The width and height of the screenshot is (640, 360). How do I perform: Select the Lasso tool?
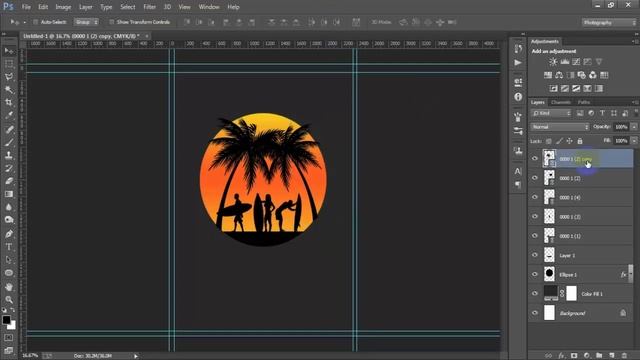tap(9, 77)
